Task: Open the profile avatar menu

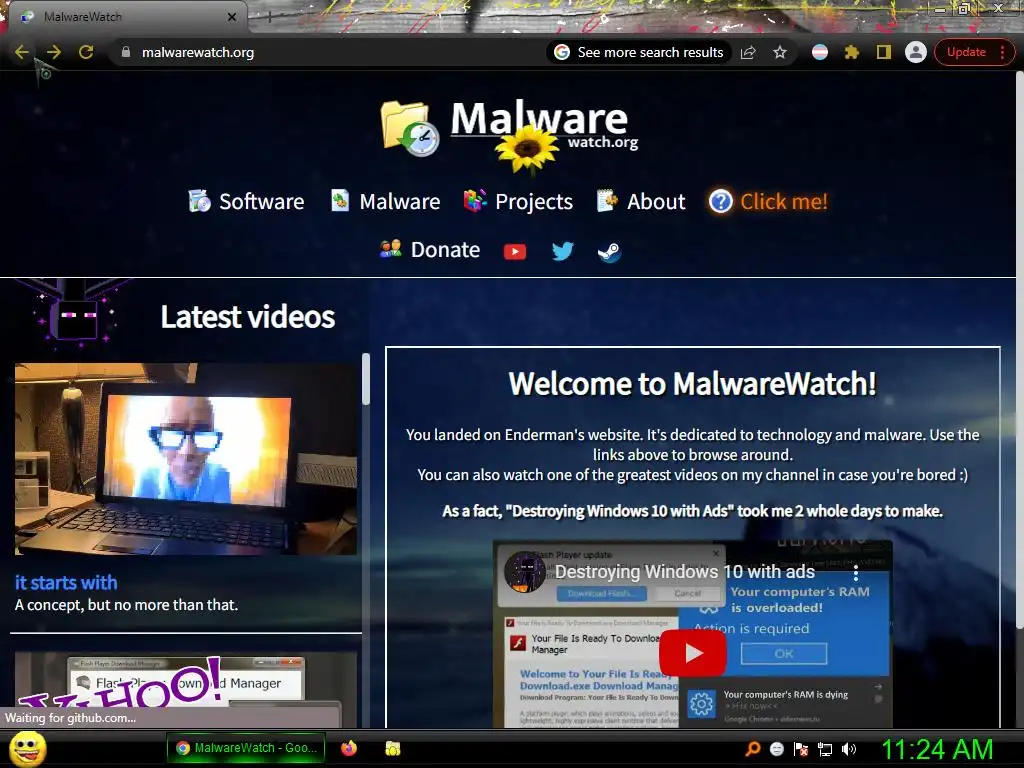Action: tap(916, 52)
